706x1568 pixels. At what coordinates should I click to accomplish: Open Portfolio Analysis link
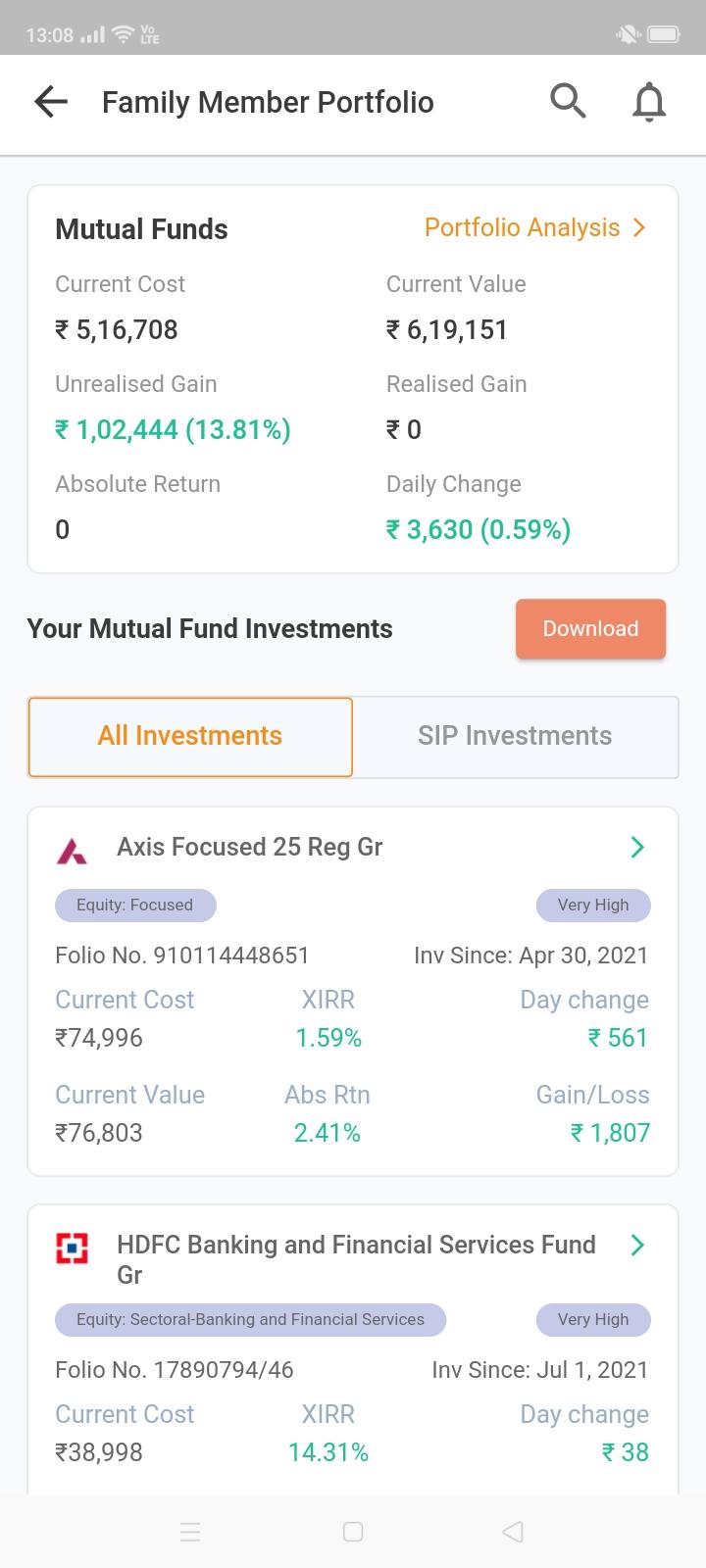[522, 227]
